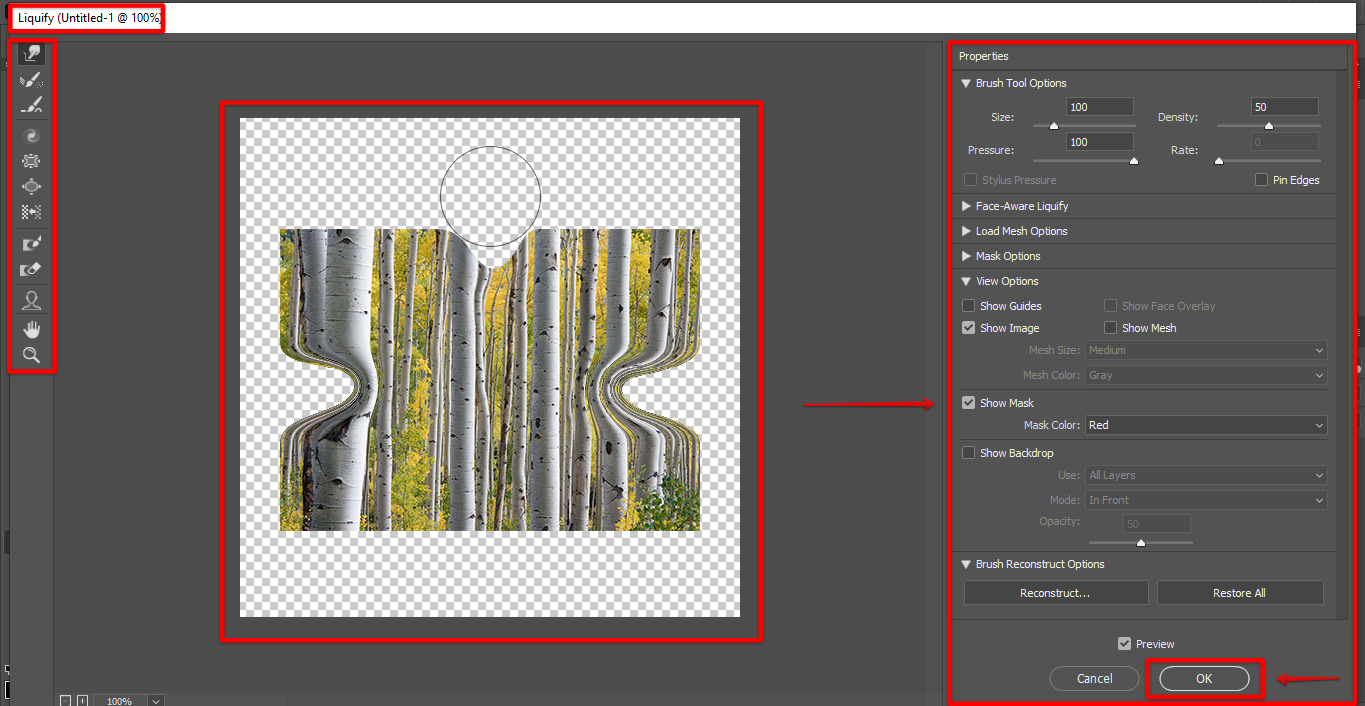Screen dimensions: 1365x706
Task: Select the Forward Warp tool
Action: [32, 54]
